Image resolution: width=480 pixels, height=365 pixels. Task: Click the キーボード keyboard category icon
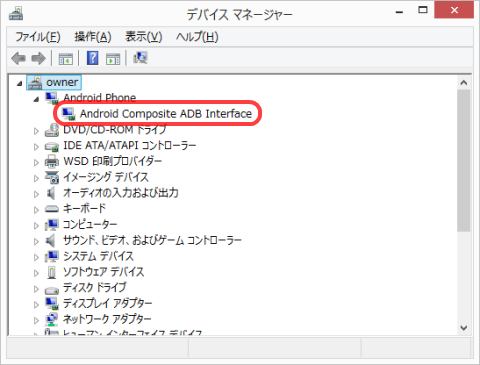[52, 209]
